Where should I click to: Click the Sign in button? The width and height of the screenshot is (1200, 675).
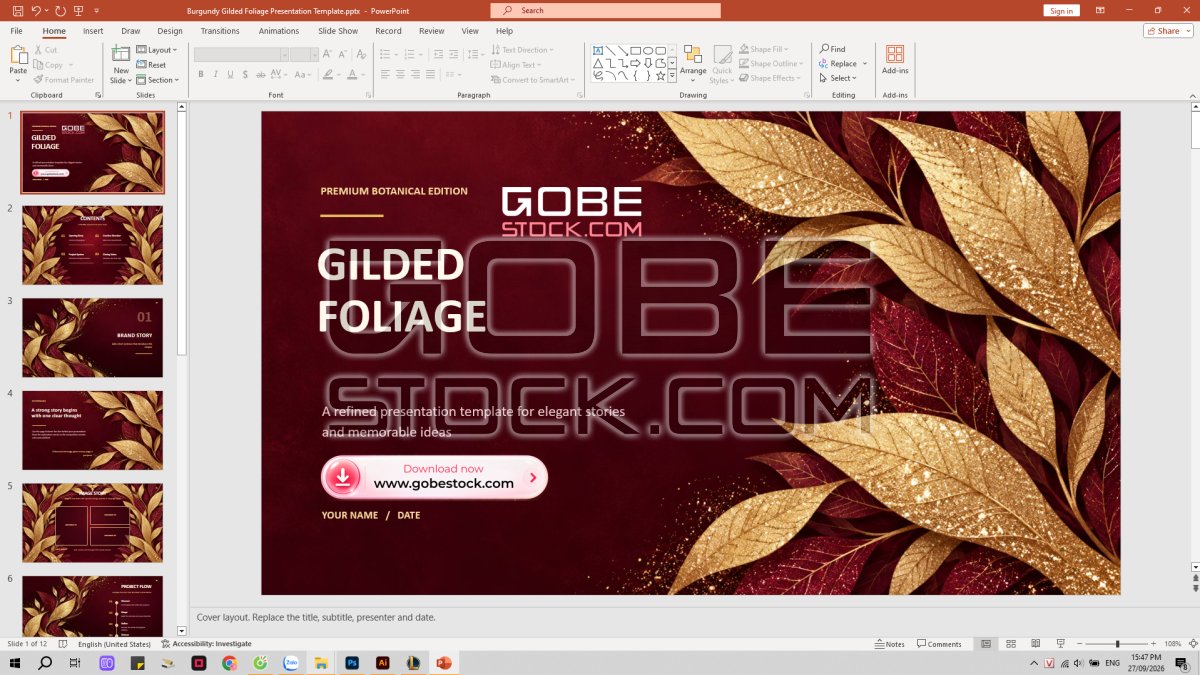(1061, 10)
